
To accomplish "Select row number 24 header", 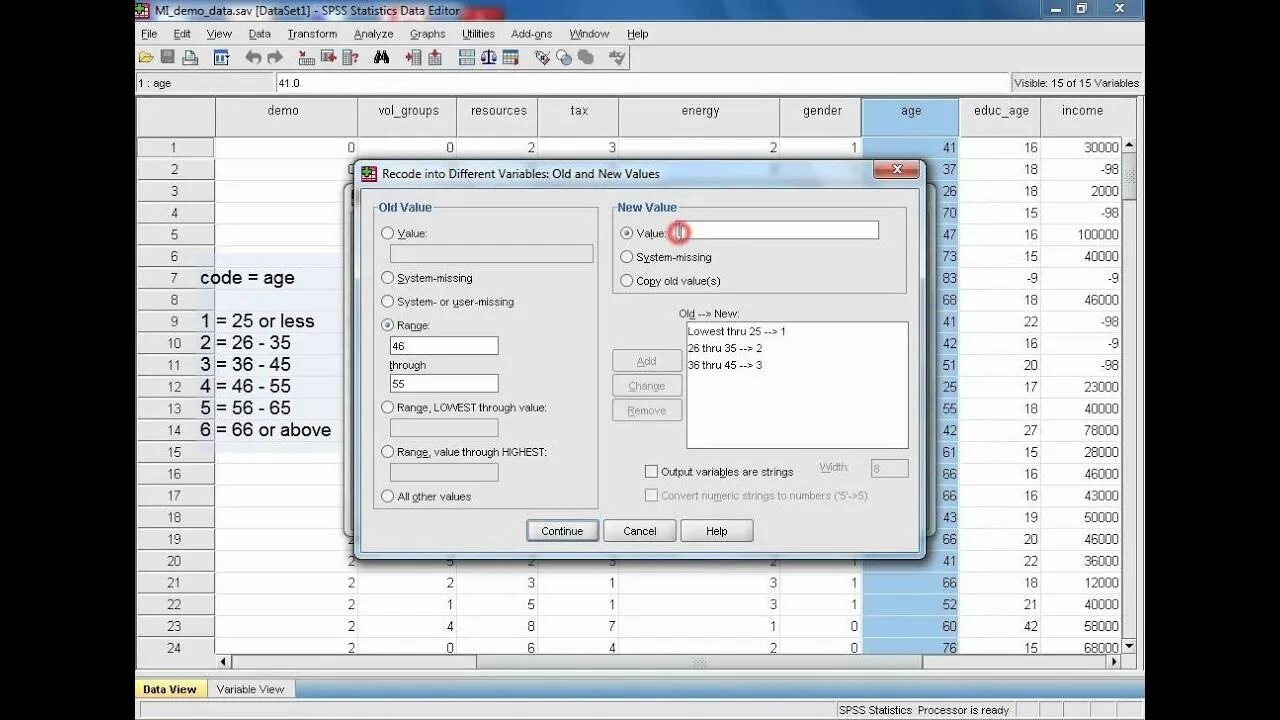I will pyautogui.click(x=175, y=647).
